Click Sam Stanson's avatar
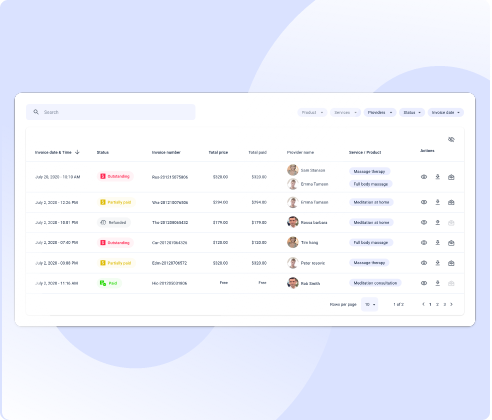492x420 pixels. 293,170
